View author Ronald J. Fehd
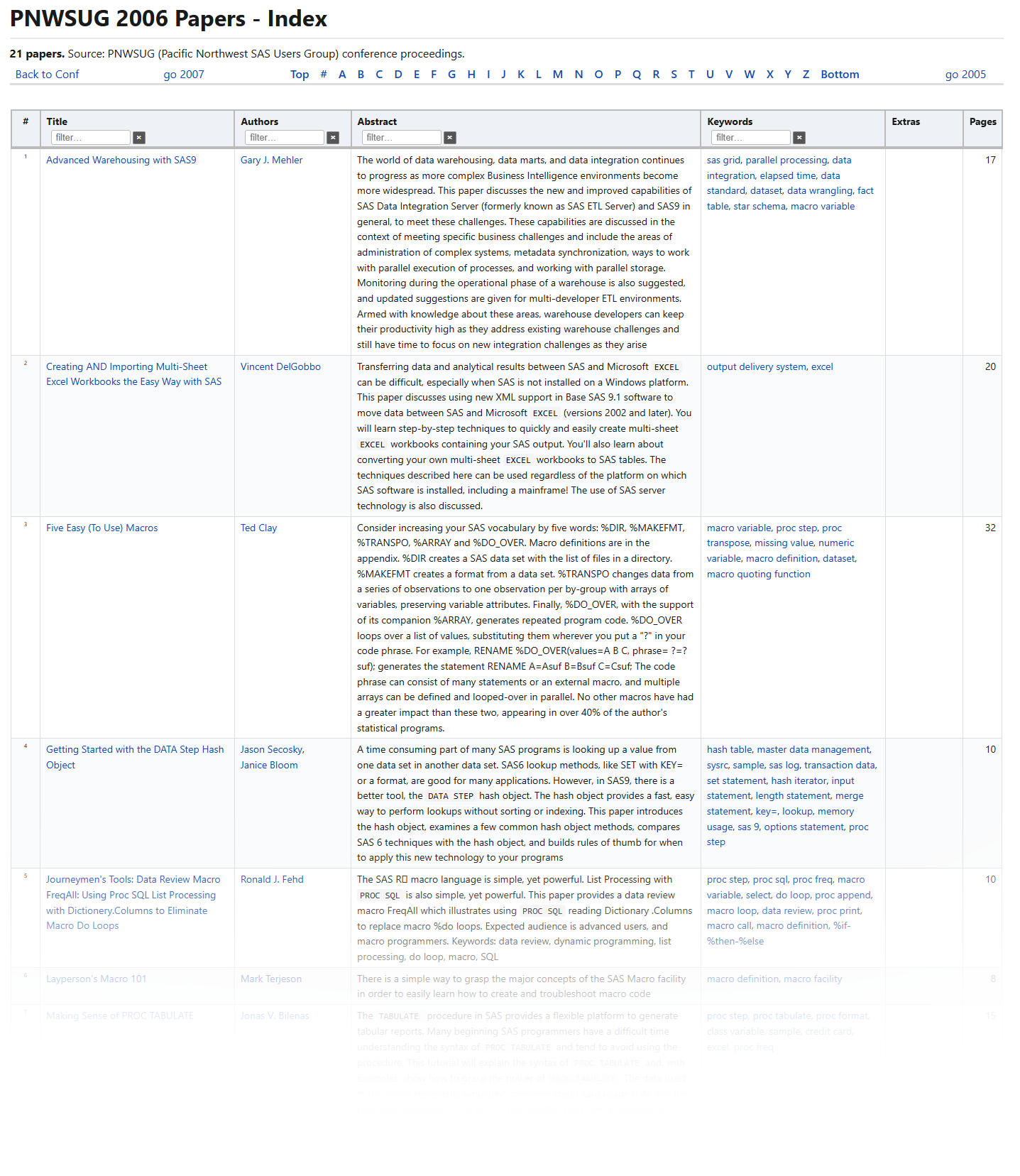The height and width of the screenshot is (1176, 1020). coord(272,880)
